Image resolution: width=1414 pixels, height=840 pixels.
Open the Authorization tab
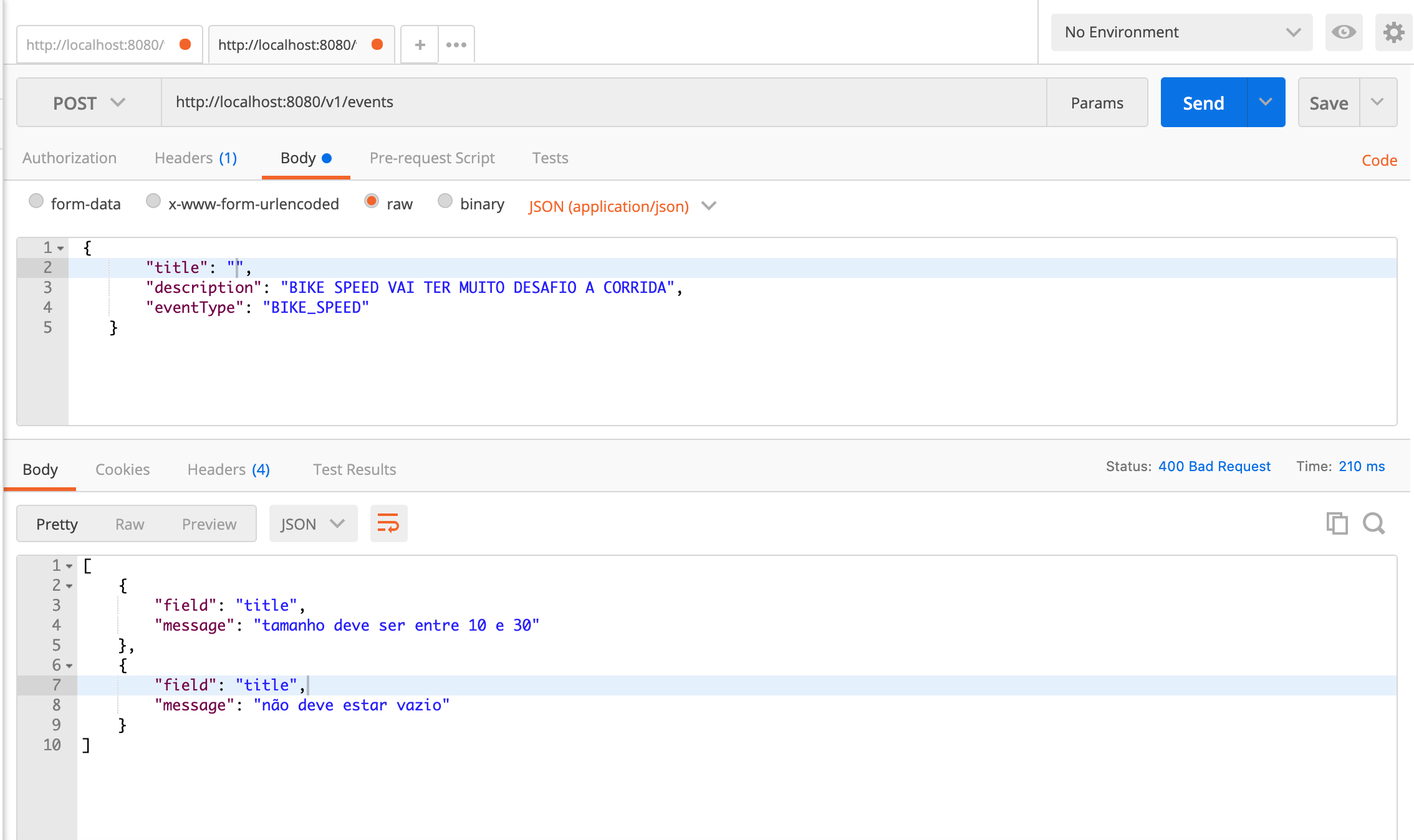point(69,158)
